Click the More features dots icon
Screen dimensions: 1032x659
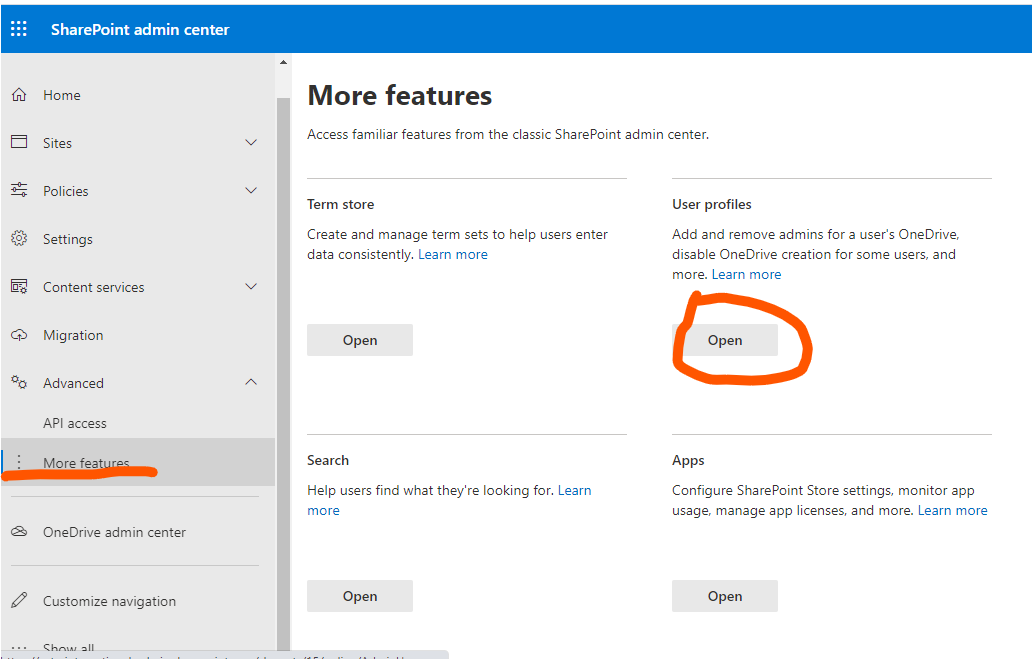click(19, 462)
